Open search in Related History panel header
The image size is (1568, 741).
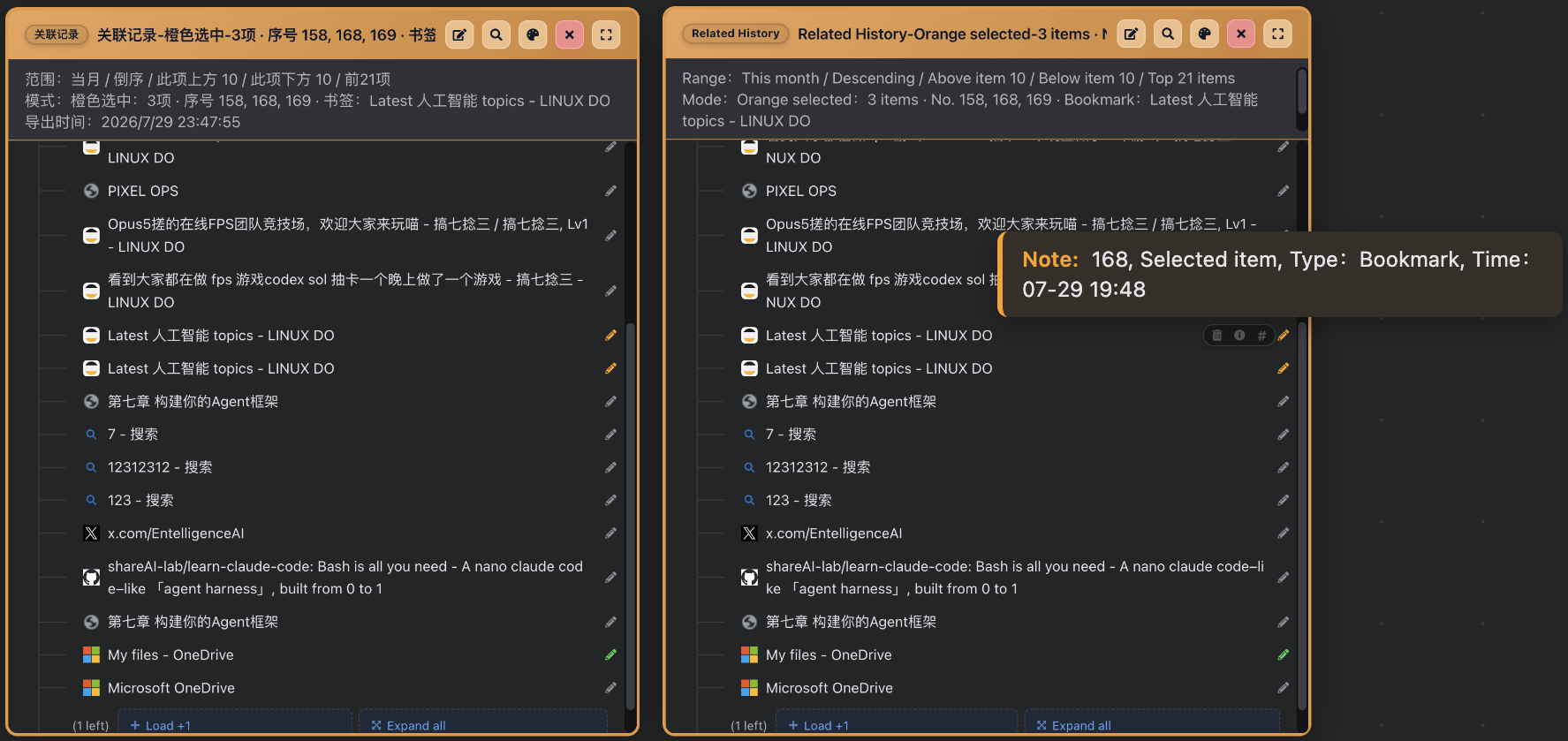coord(1168,34)
